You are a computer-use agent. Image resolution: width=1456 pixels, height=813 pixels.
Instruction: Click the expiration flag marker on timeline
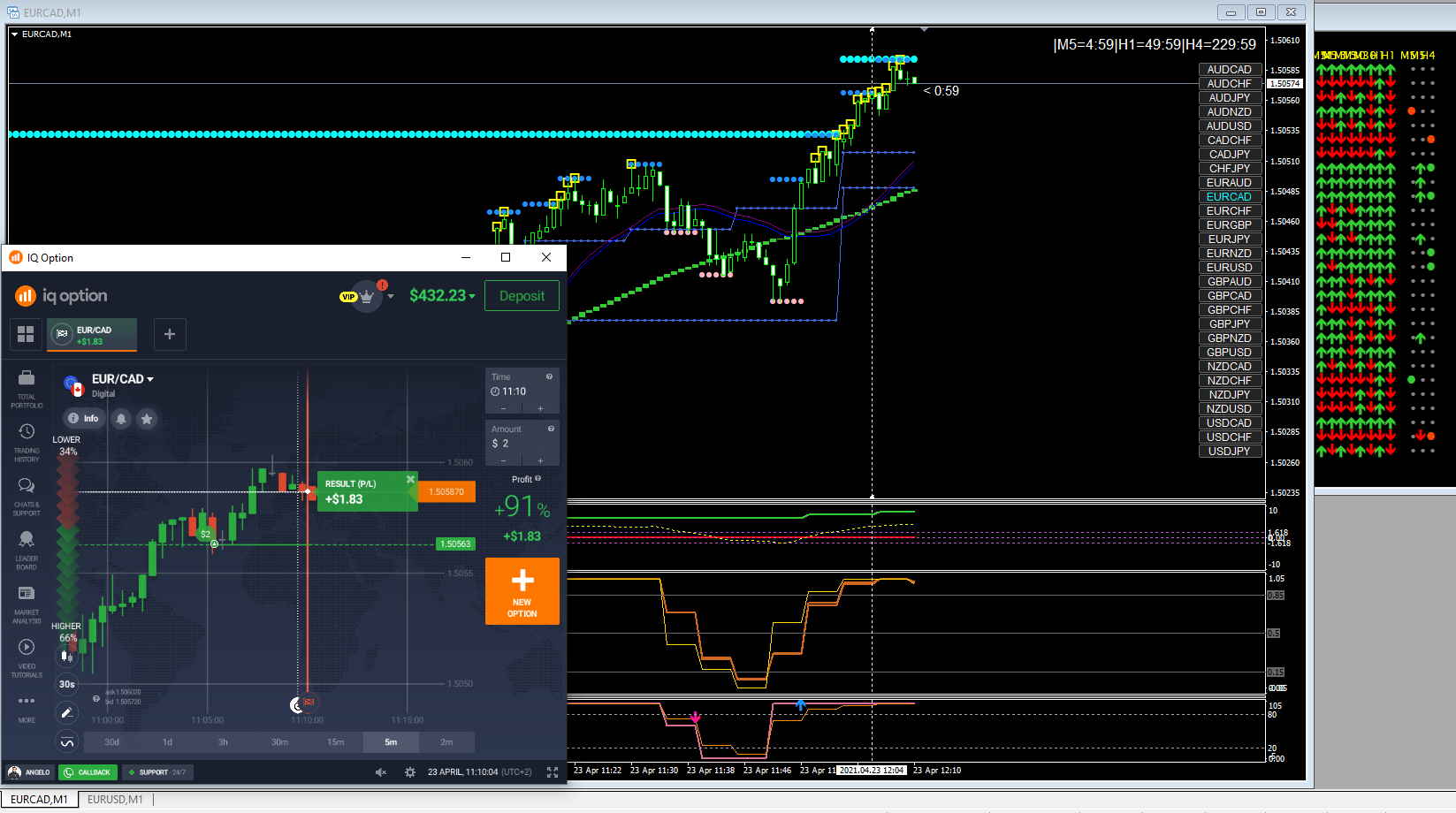click(309, 703)
